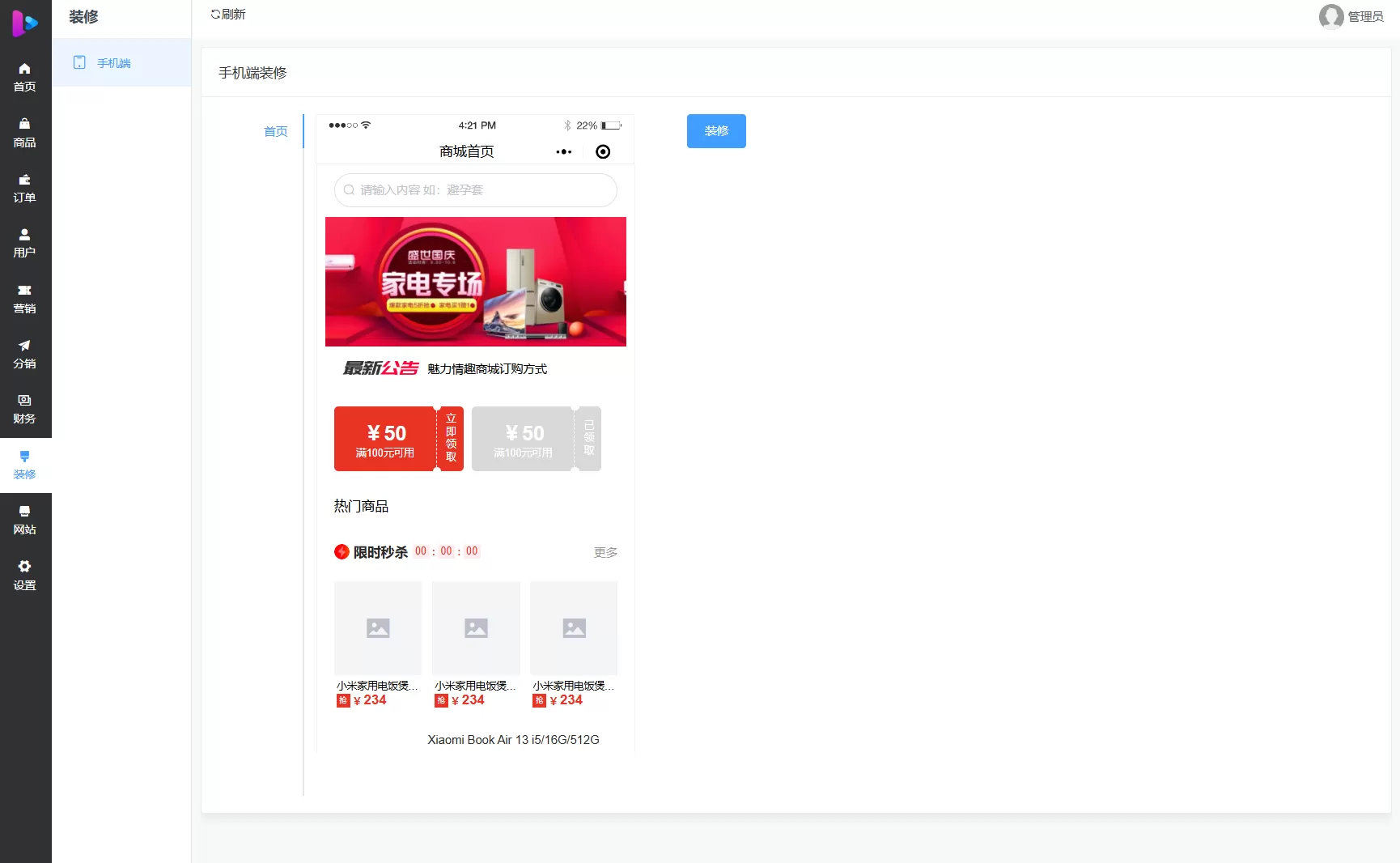Open the 设置 settings icon
This screenshot has width=1400, height=863.
click(x=25, y=574)
